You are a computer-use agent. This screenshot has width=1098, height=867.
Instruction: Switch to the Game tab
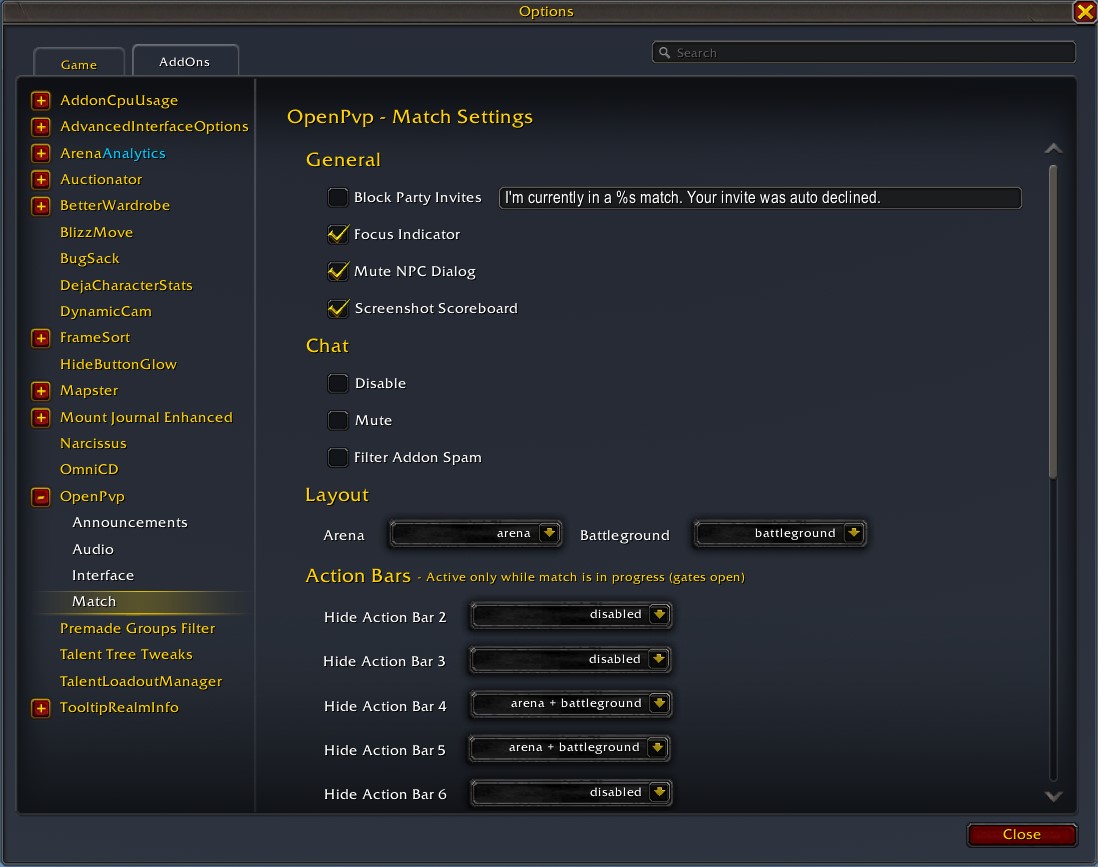79,64
